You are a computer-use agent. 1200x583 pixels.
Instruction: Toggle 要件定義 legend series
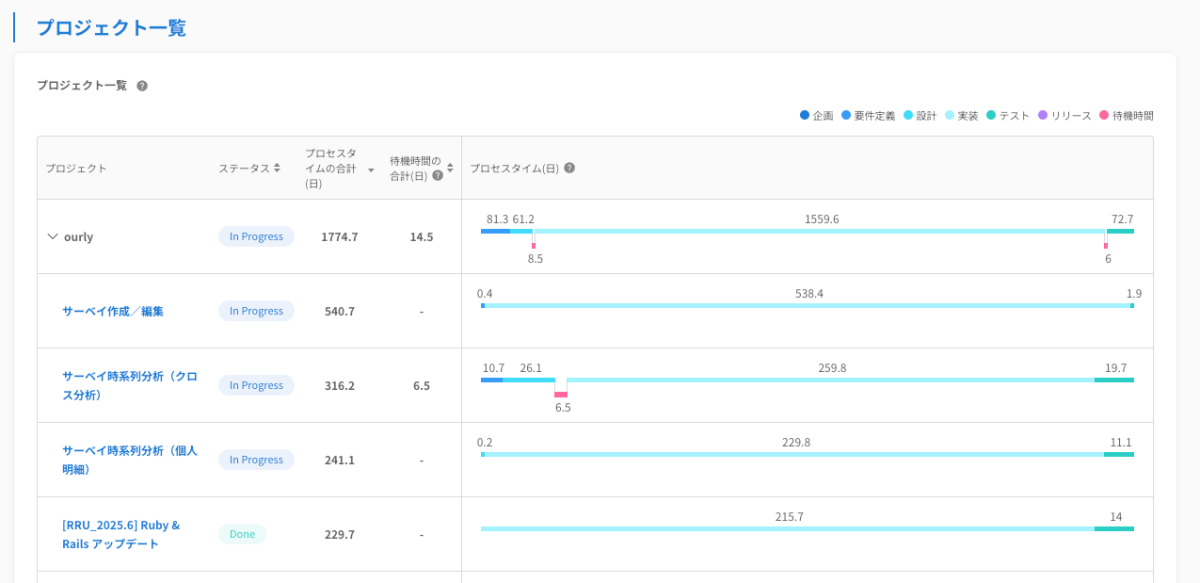(x=868, y=116)
